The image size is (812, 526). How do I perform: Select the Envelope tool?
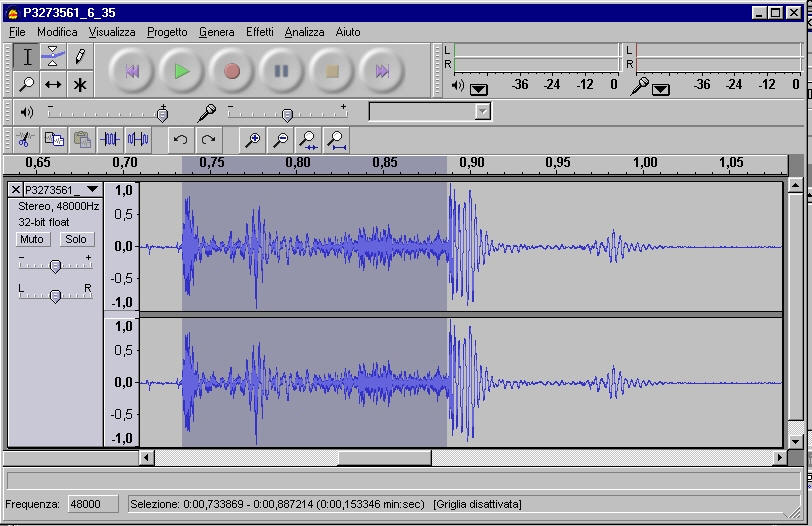coord(53,57)
